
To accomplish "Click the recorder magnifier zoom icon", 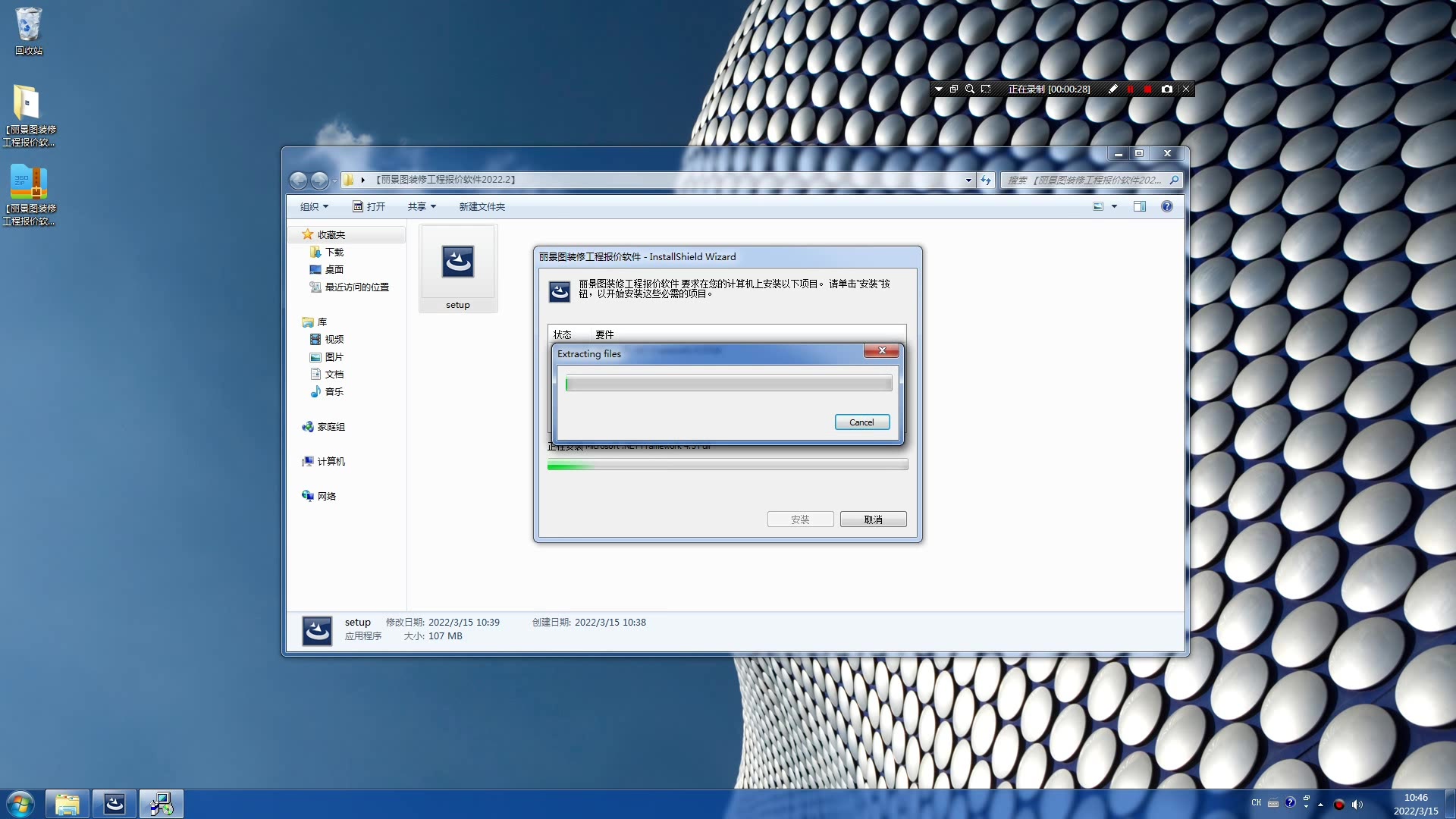I will pos(970,89).
